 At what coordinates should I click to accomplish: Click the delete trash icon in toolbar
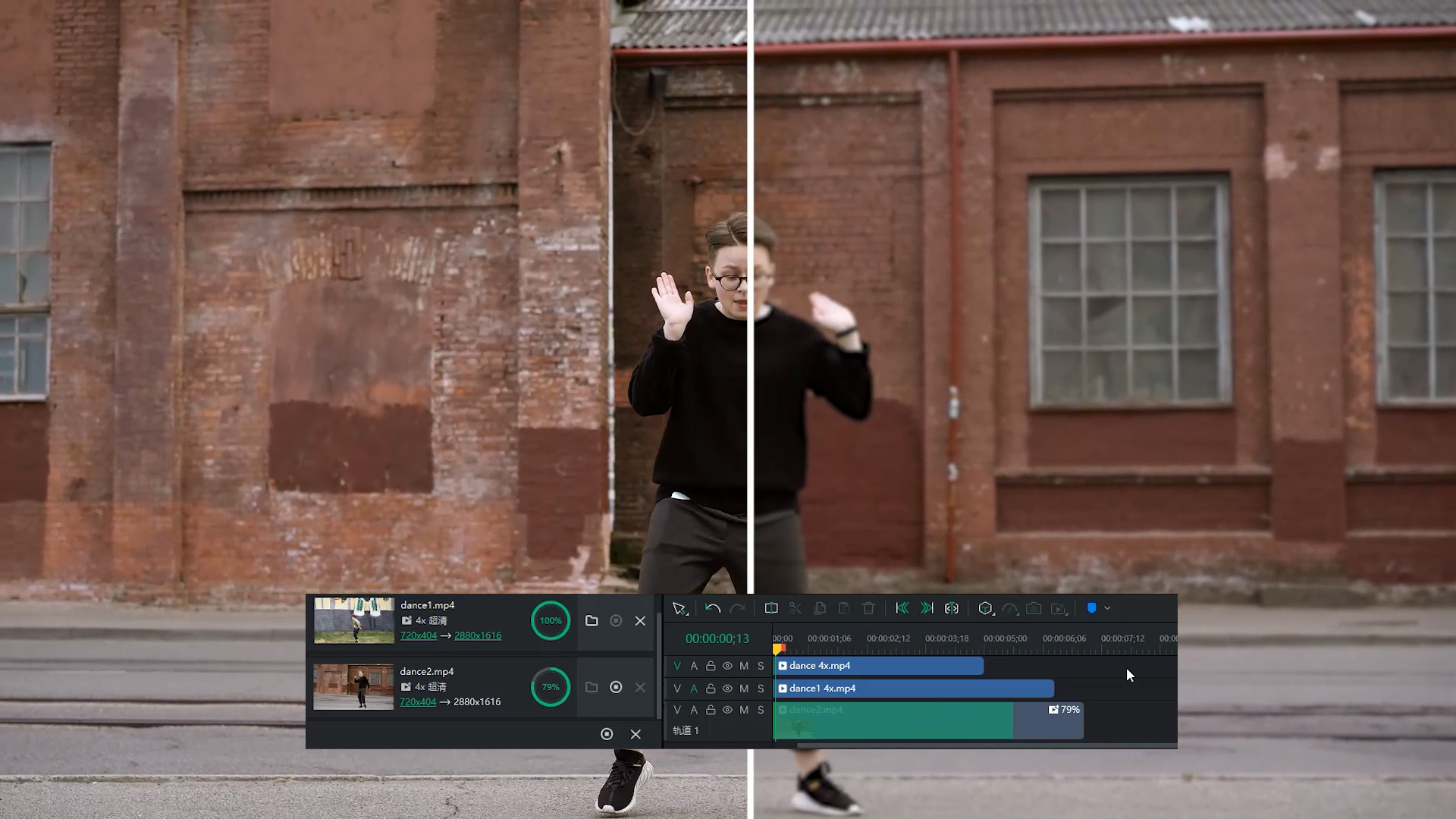(868, 608)
